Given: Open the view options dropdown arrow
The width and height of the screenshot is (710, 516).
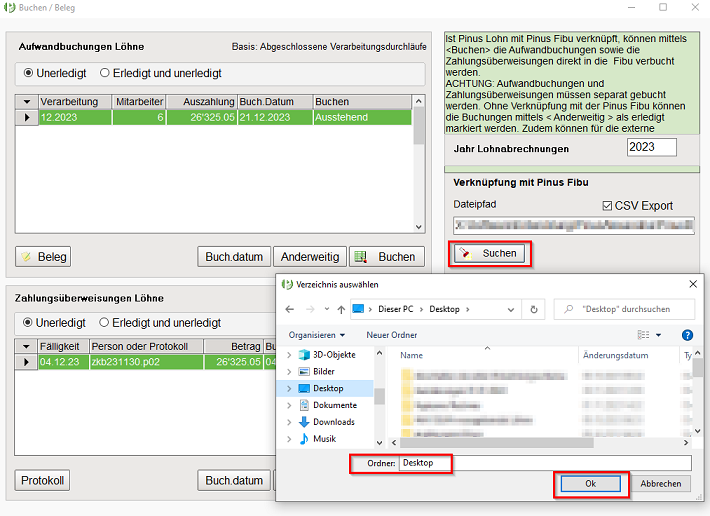Looking at the screenshot, I should click(658, 335).
